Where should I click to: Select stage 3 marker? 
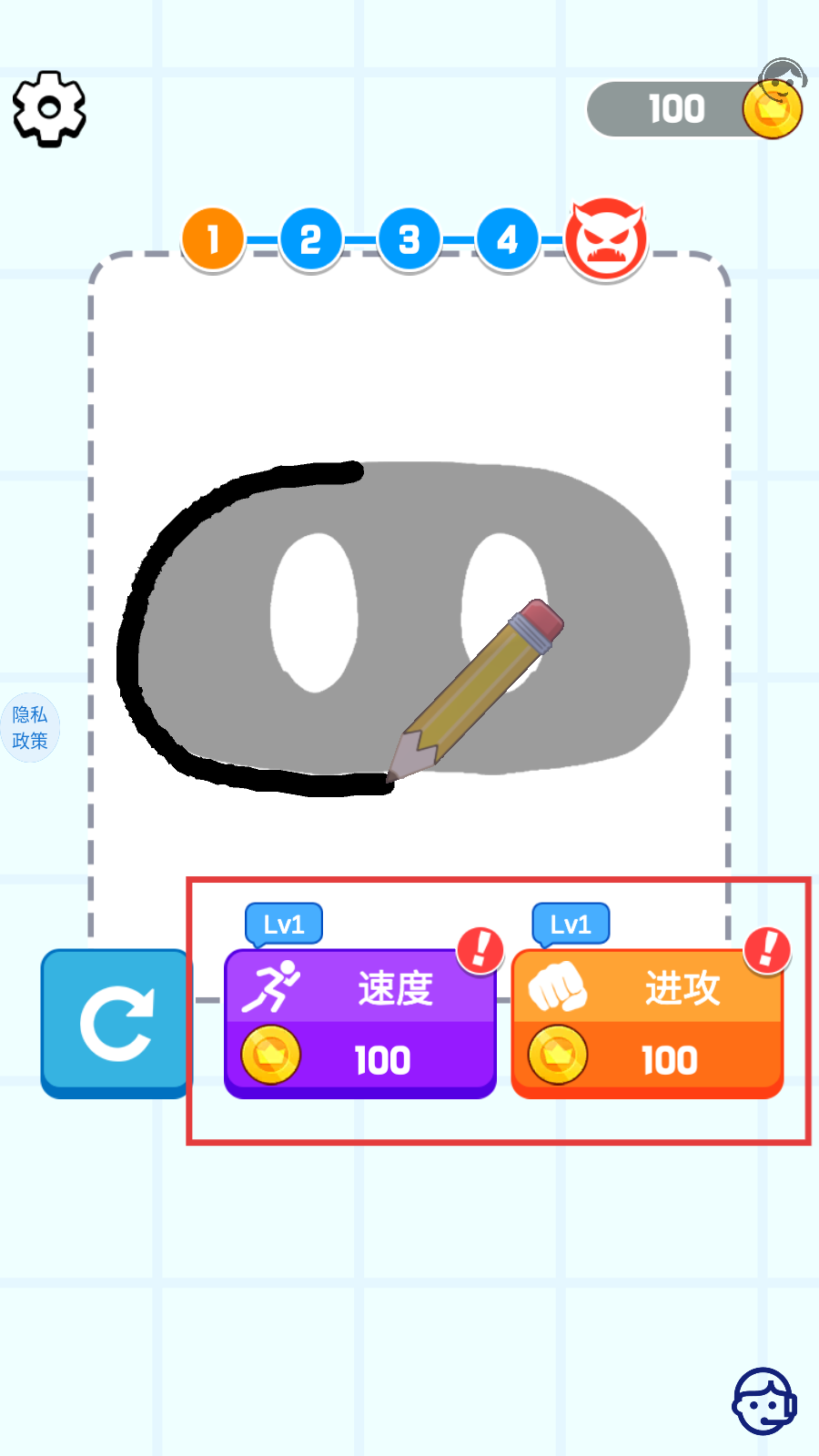[x=409, y=240]
